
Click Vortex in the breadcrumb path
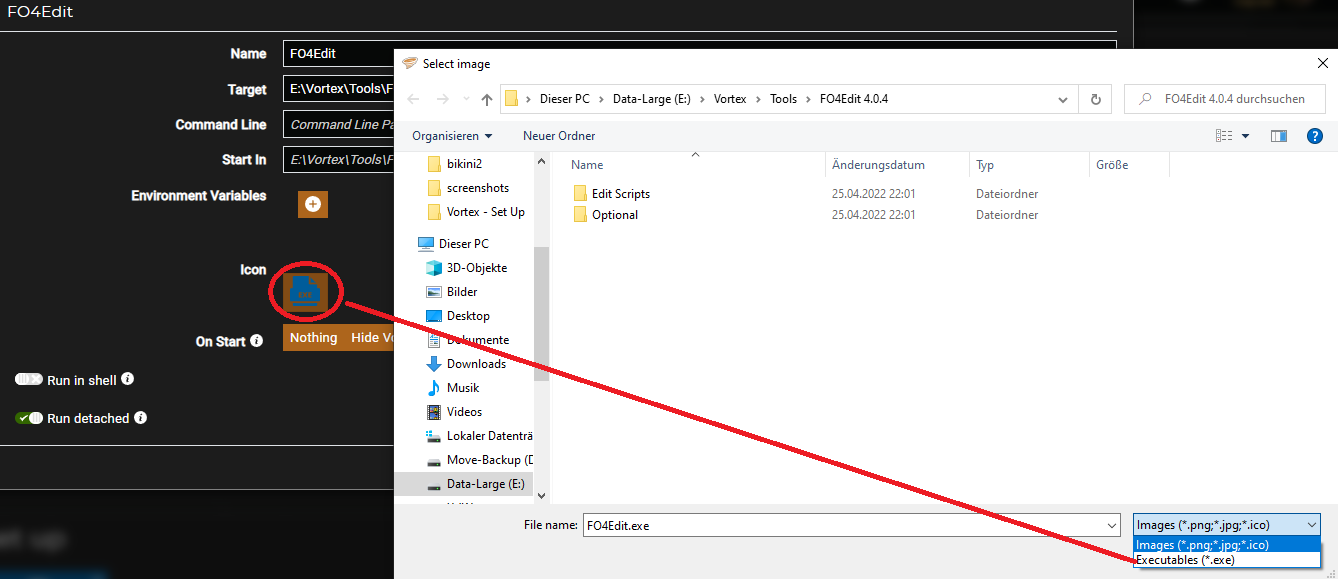click(x=730, y=99)
